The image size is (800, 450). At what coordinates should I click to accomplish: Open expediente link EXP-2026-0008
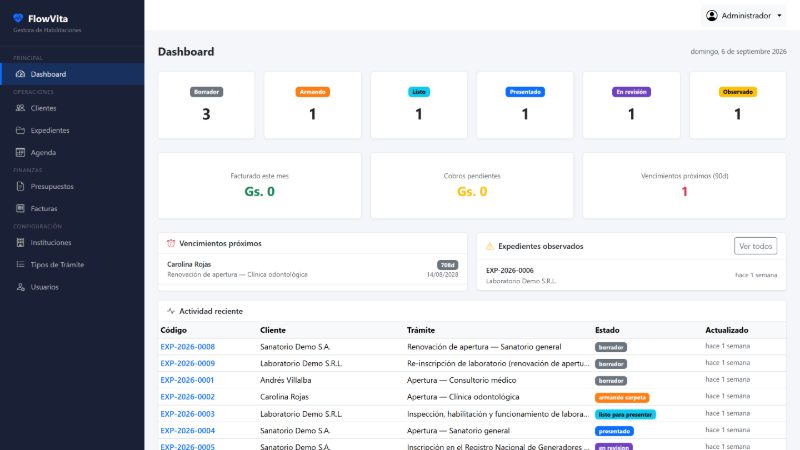(x=187, y=346)
